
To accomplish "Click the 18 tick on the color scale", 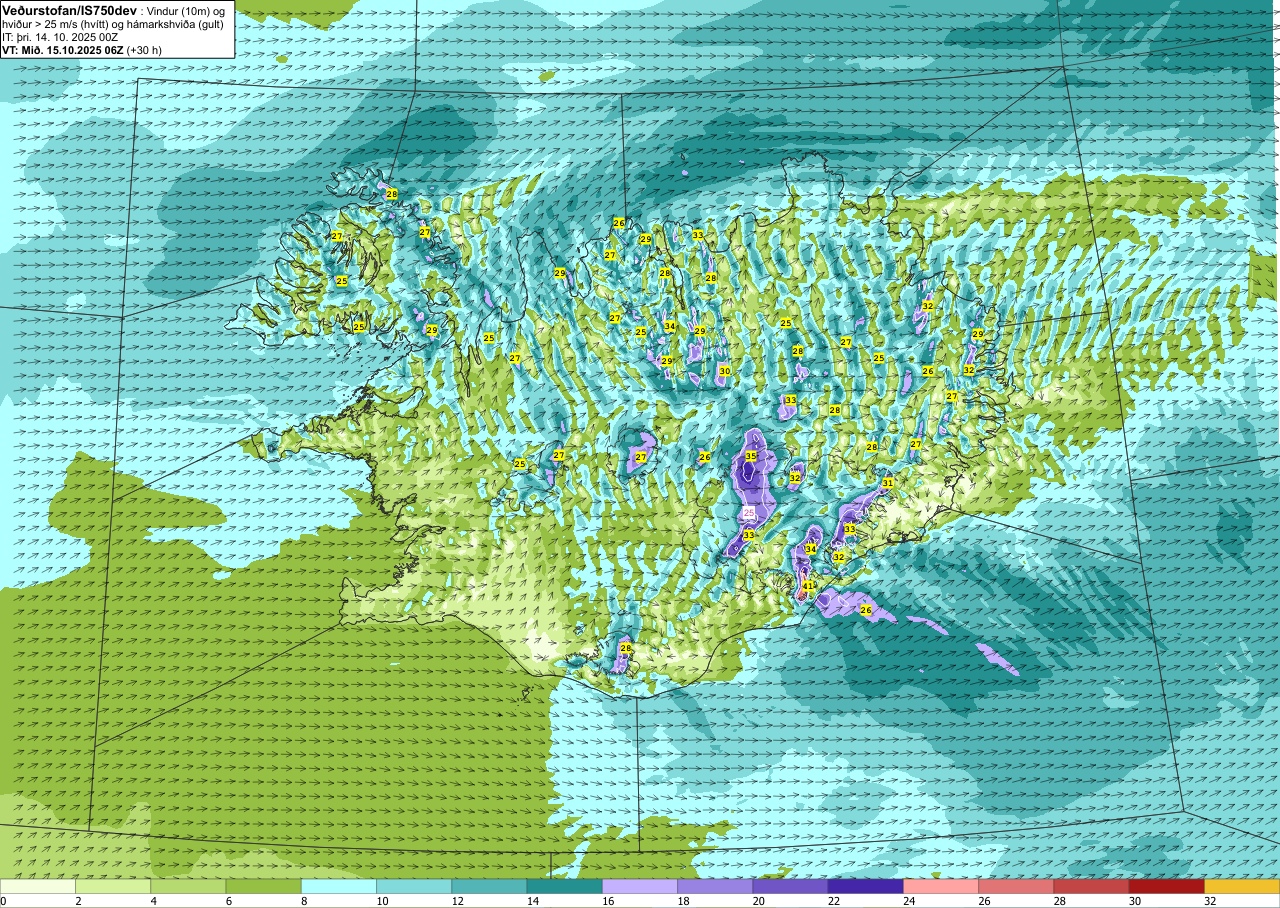I will (x=682, y=901).
